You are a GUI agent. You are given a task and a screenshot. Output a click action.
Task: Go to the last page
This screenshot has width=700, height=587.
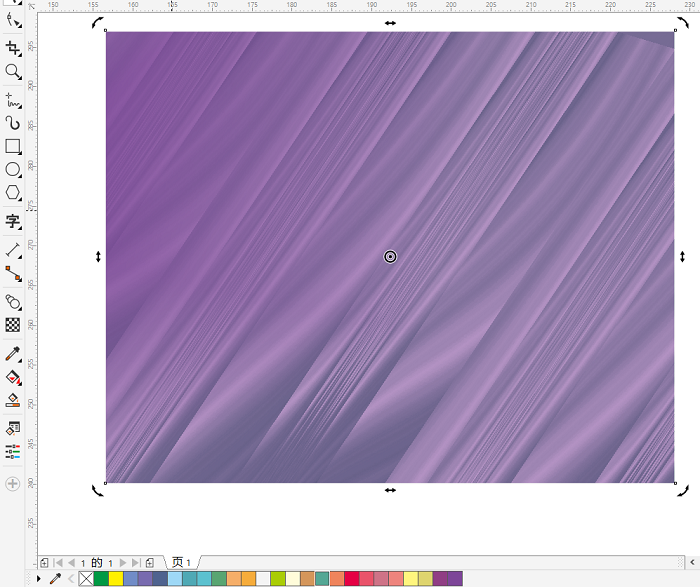(x=136, y=563)
